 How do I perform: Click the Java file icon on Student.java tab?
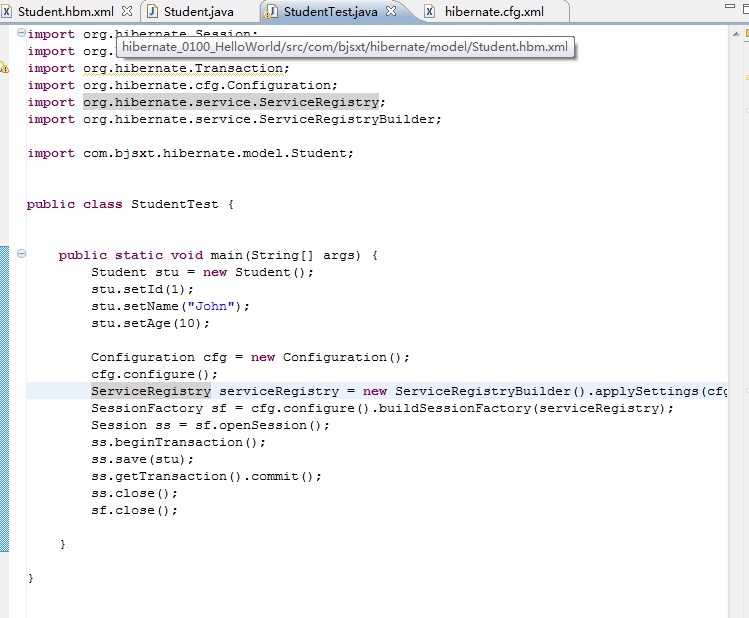[153, 12]
